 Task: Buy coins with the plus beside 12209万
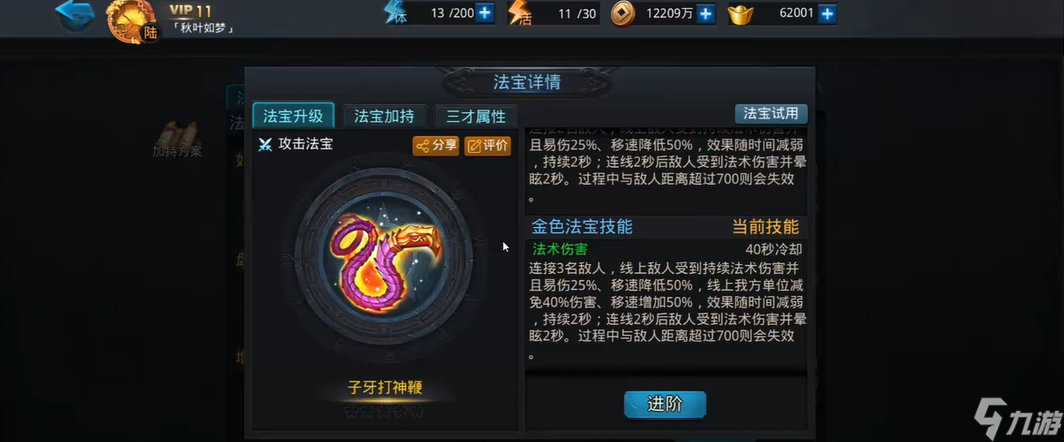pyautogui.click(x=706, y=14)
